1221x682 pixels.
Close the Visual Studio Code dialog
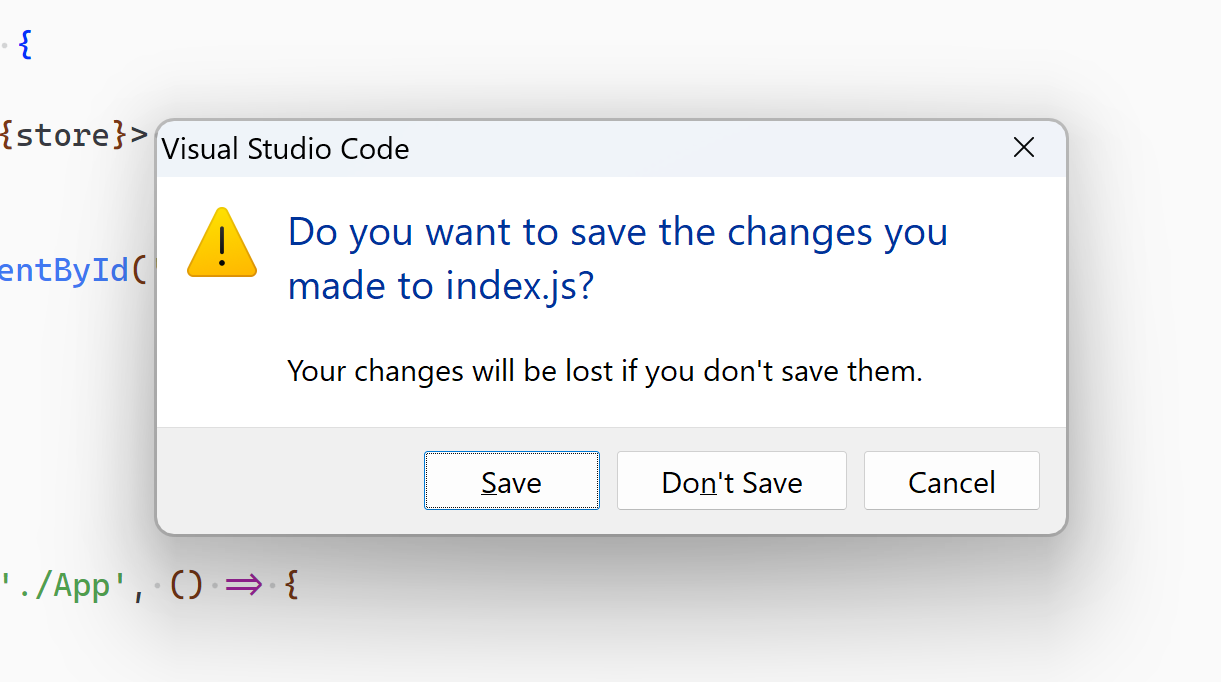pyautogui.click(x=1023, y=148)
